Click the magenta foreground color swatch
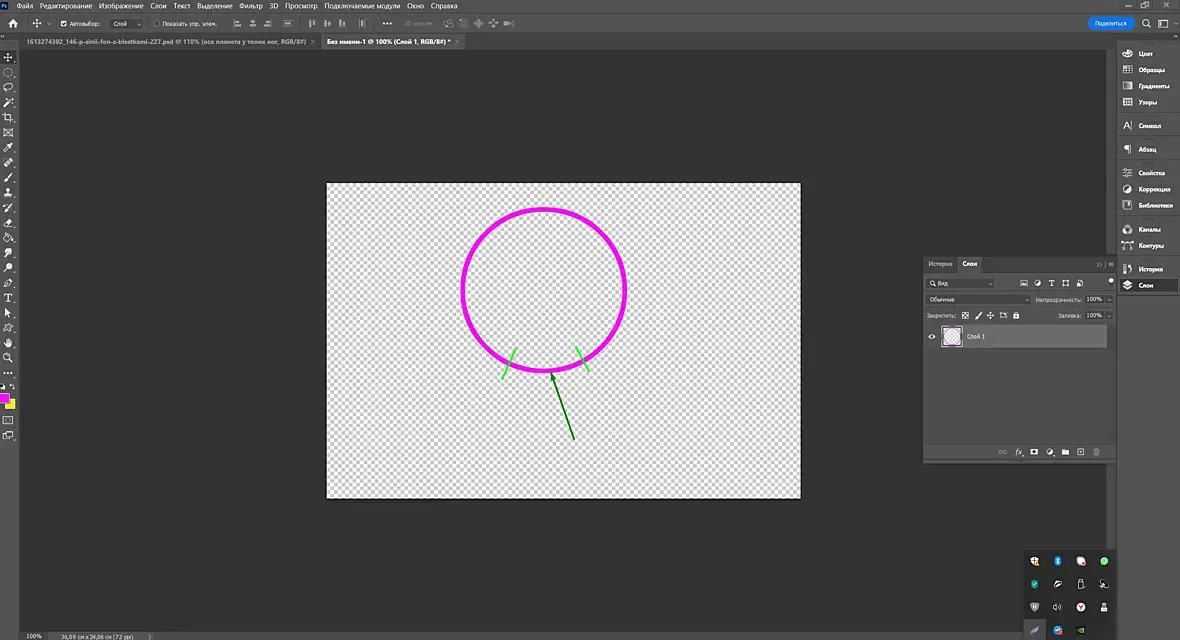The width and height of the screenshot is (1180, 640). pyautogui.click(x=4, y=398)
